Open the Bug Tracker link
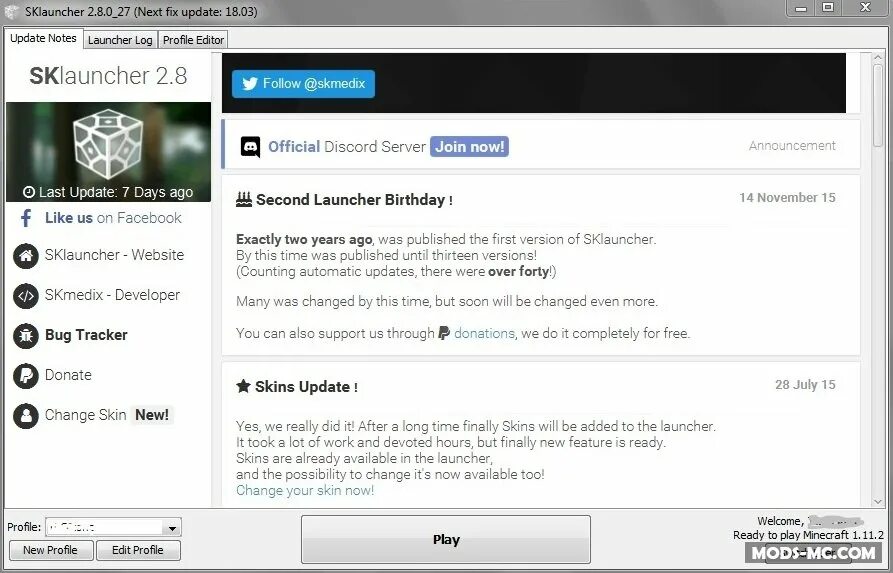 pyautogui.click(x=86, y=335)
